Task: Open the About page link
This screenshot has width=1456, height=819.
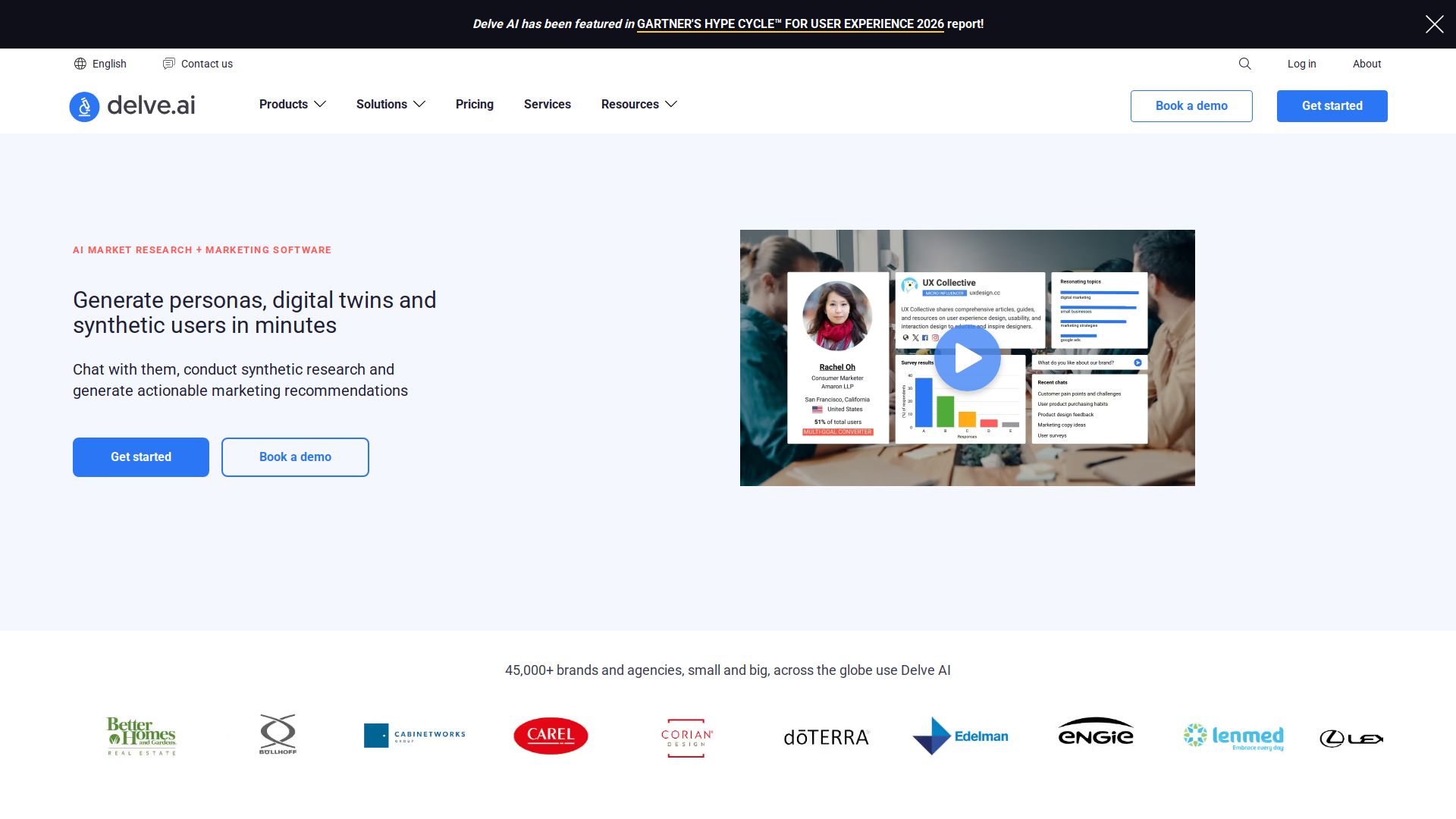Action: (1367, 64)
